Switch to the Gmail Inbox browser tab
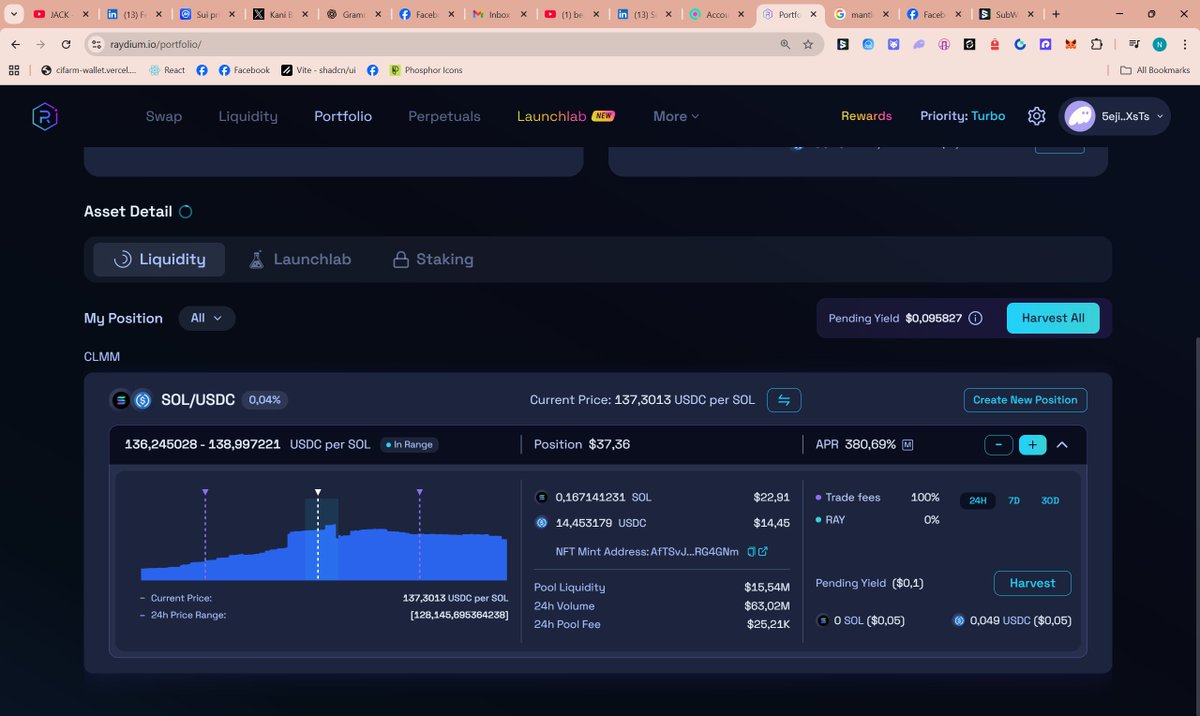The height and width of the screenshot is (716, 1200). click(x=499, y=15)
